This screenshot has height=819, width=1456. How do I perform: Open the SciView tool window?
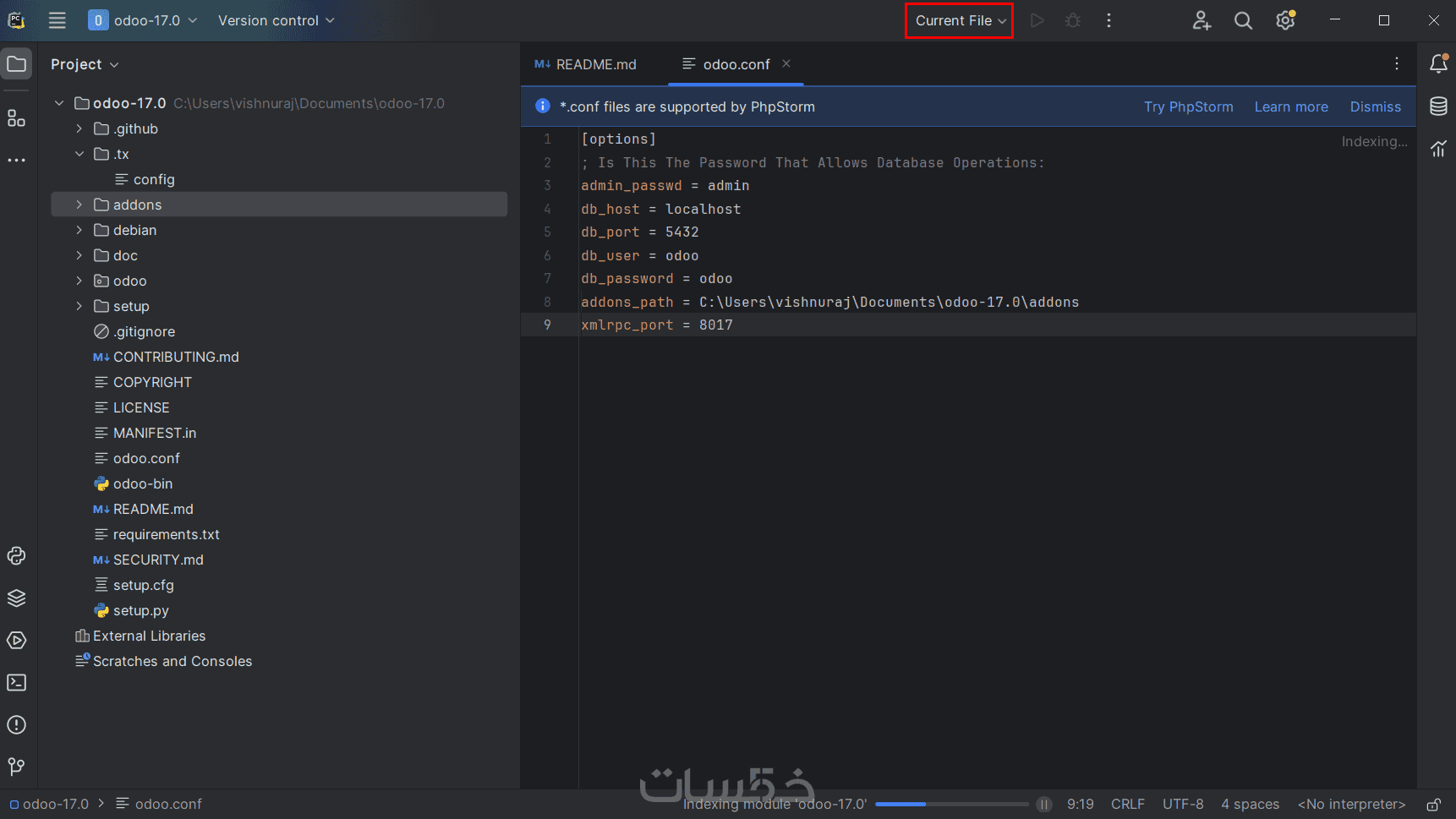click(1438, 149)
